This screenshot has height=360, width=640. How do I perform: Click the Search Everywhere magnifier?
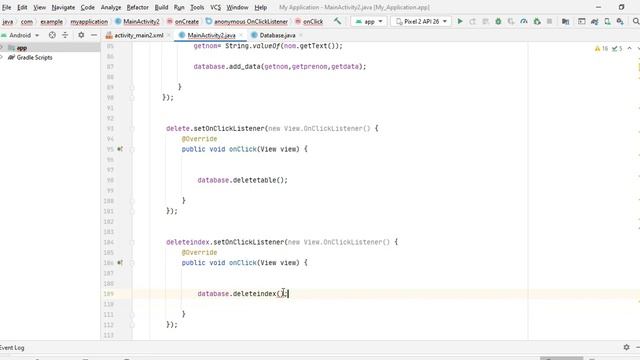click(636, 21)
